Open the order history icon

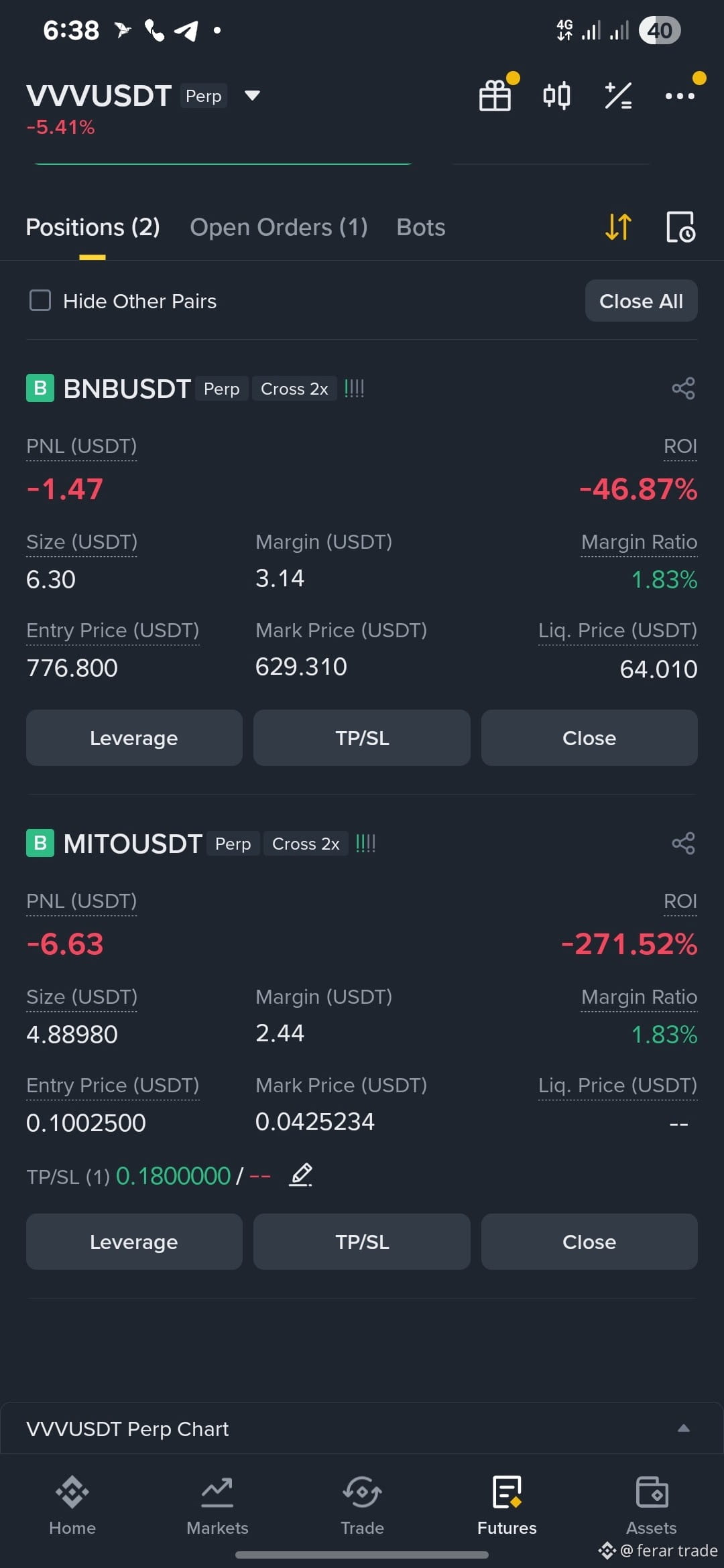pyautogui.click(x=680, y=227)
